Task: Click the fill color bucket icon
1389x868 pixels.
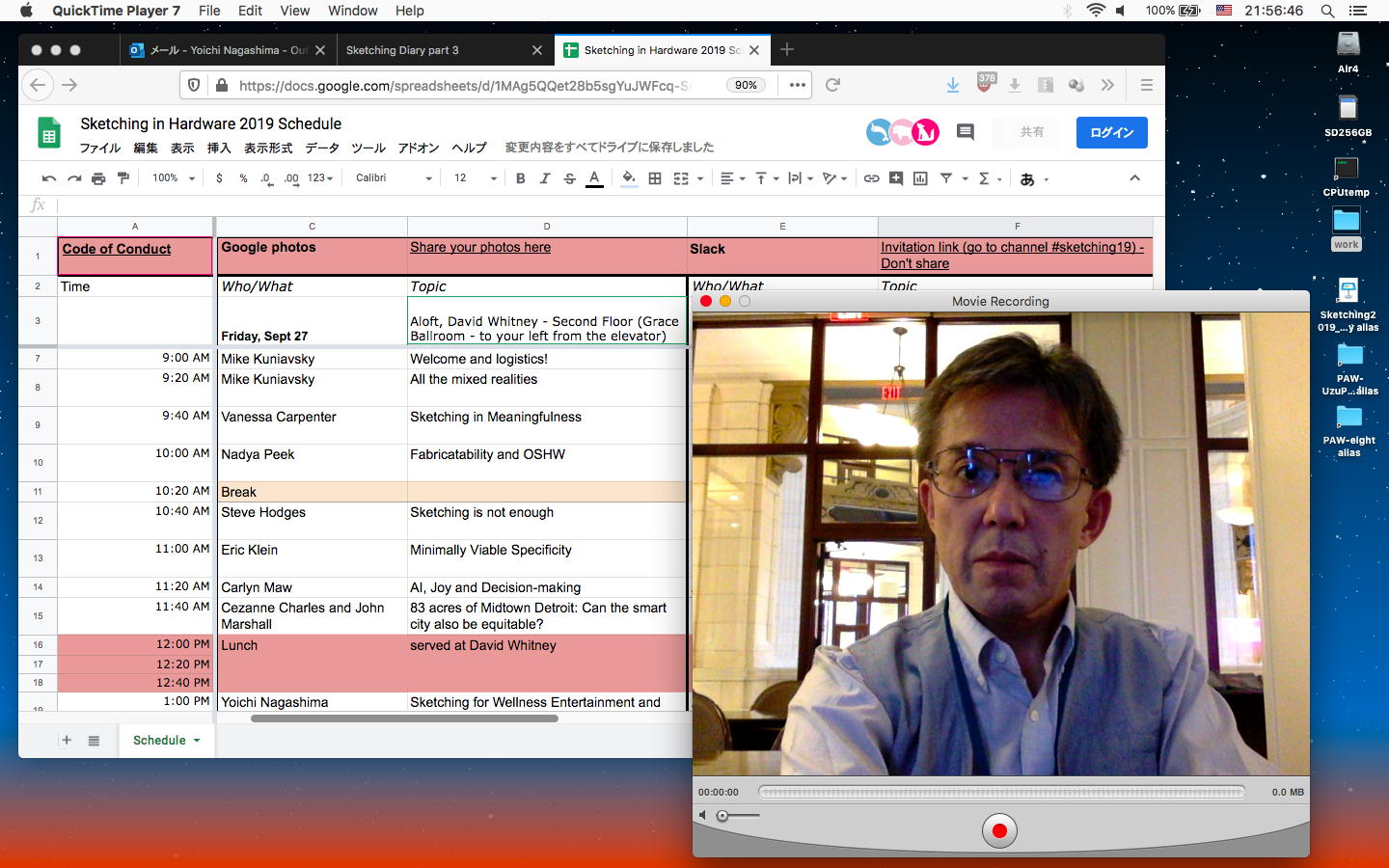Action: click(x=629, y=178)
